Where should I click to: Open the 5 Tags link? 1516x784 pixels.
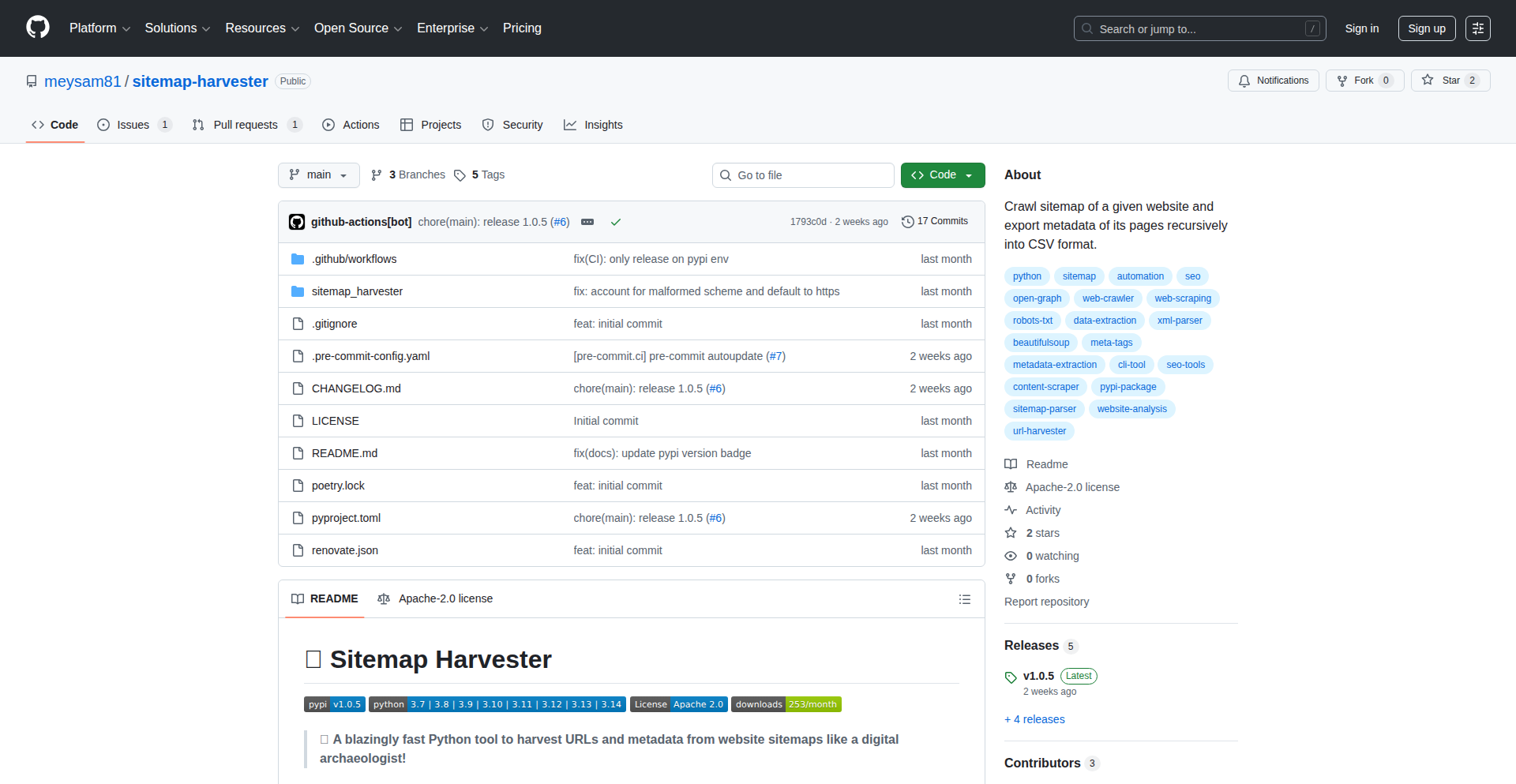(479, 175)
